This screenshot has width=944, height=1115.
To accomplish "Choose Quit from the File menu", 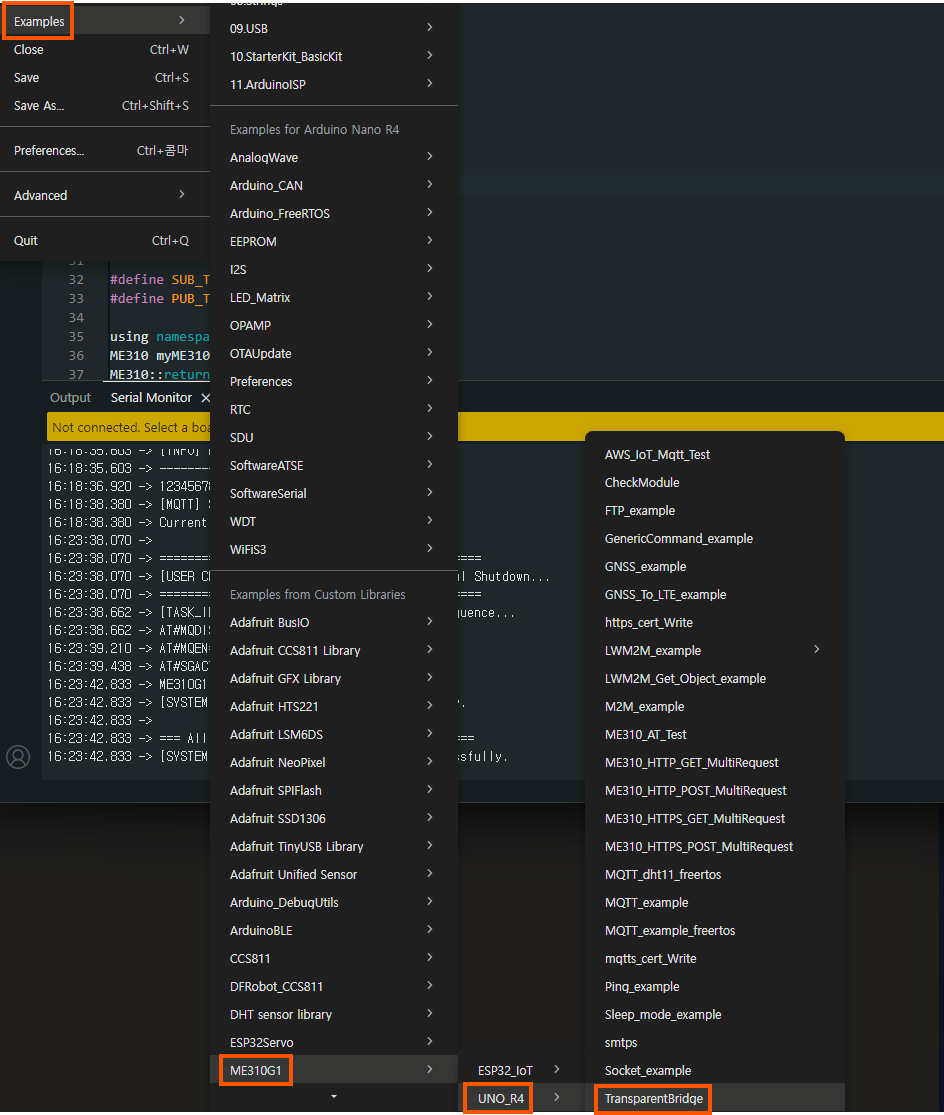I will 105,240.
